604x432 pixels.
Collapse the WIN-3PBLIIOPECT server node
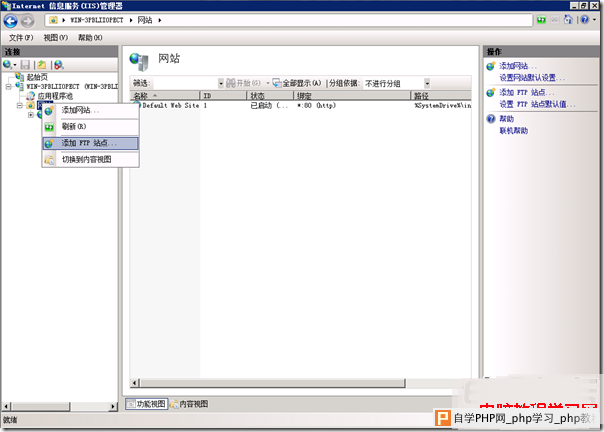8,86
